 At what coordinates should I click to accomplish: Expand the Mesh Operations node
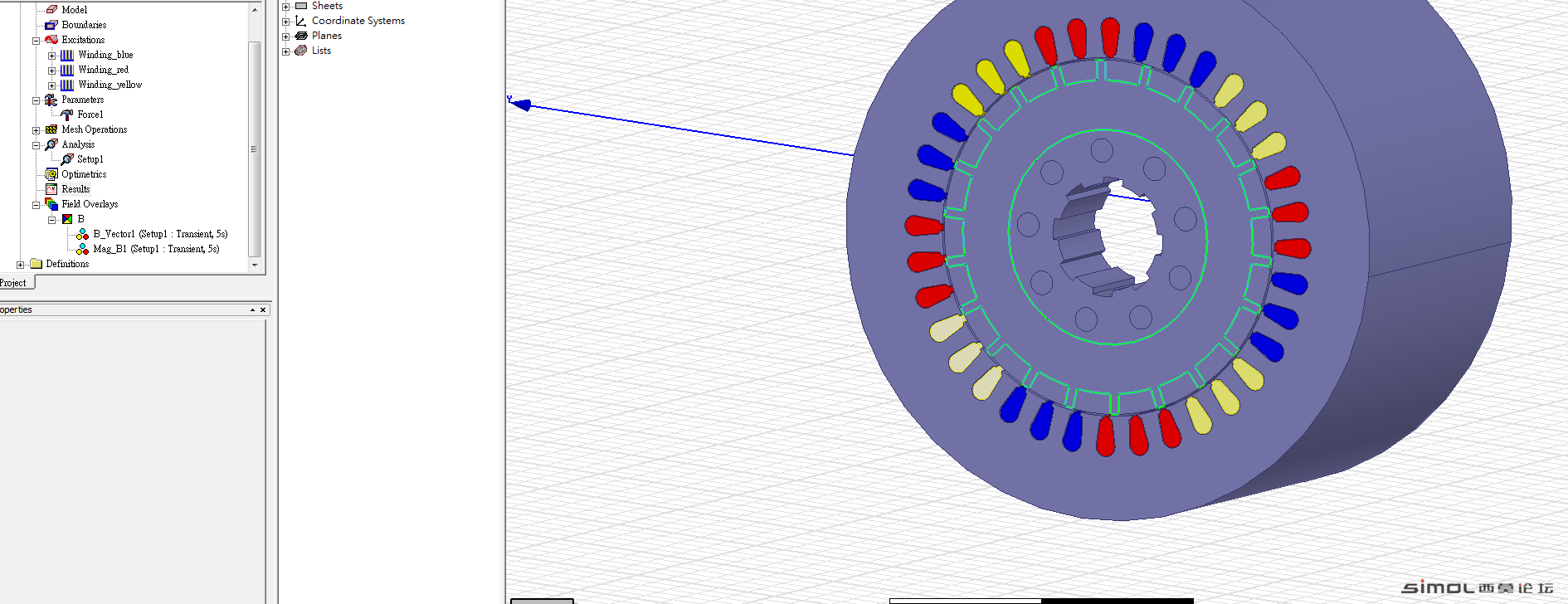click(36, 130)
